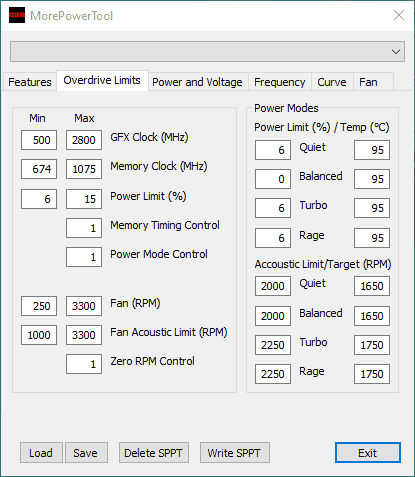
Task: Click the Load button
Action: 41,453
